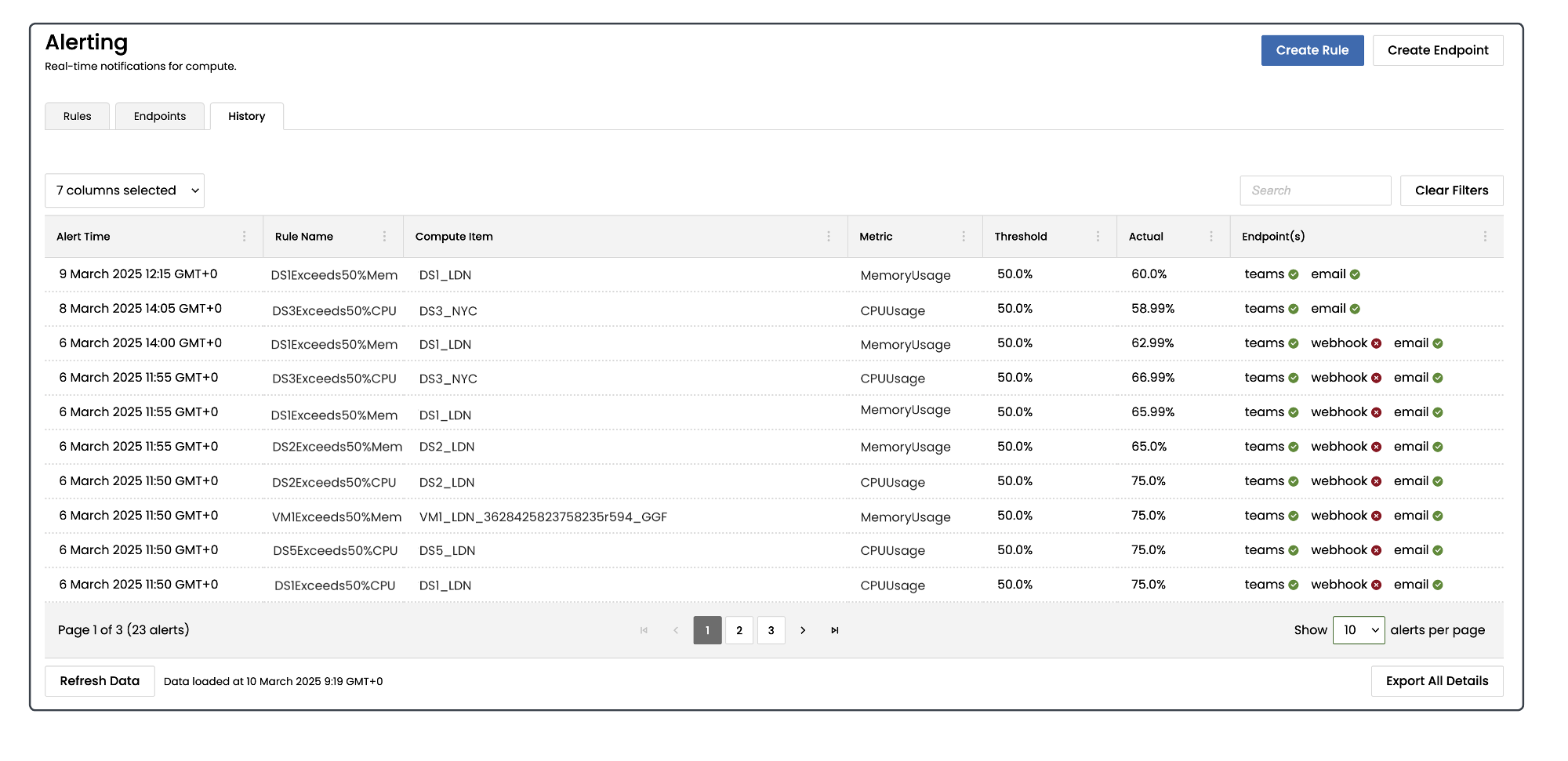Click the Create Rule button

[x=1312, y=50]
